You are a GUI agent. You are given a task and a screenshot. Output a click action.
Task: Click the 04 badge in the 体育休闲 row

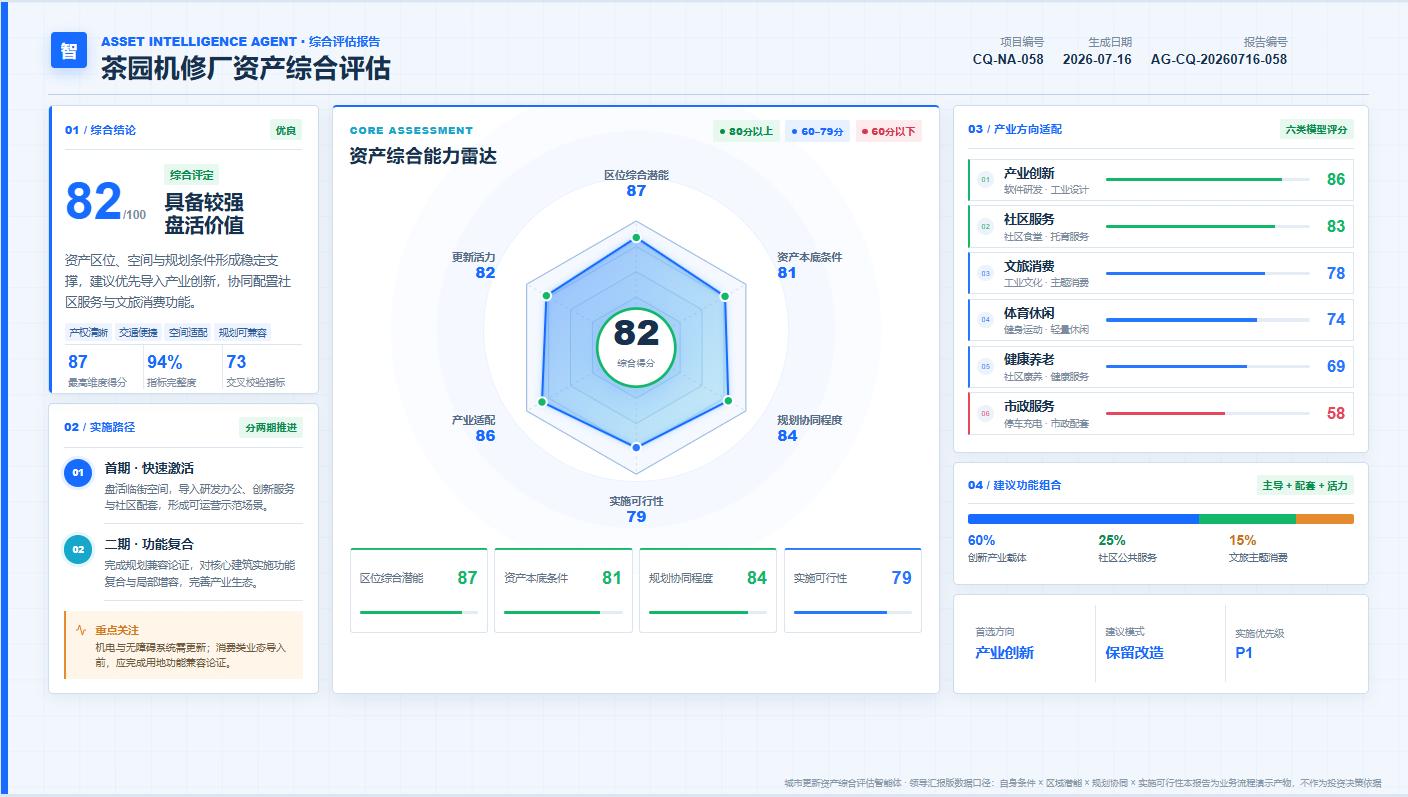coord(985,320)
